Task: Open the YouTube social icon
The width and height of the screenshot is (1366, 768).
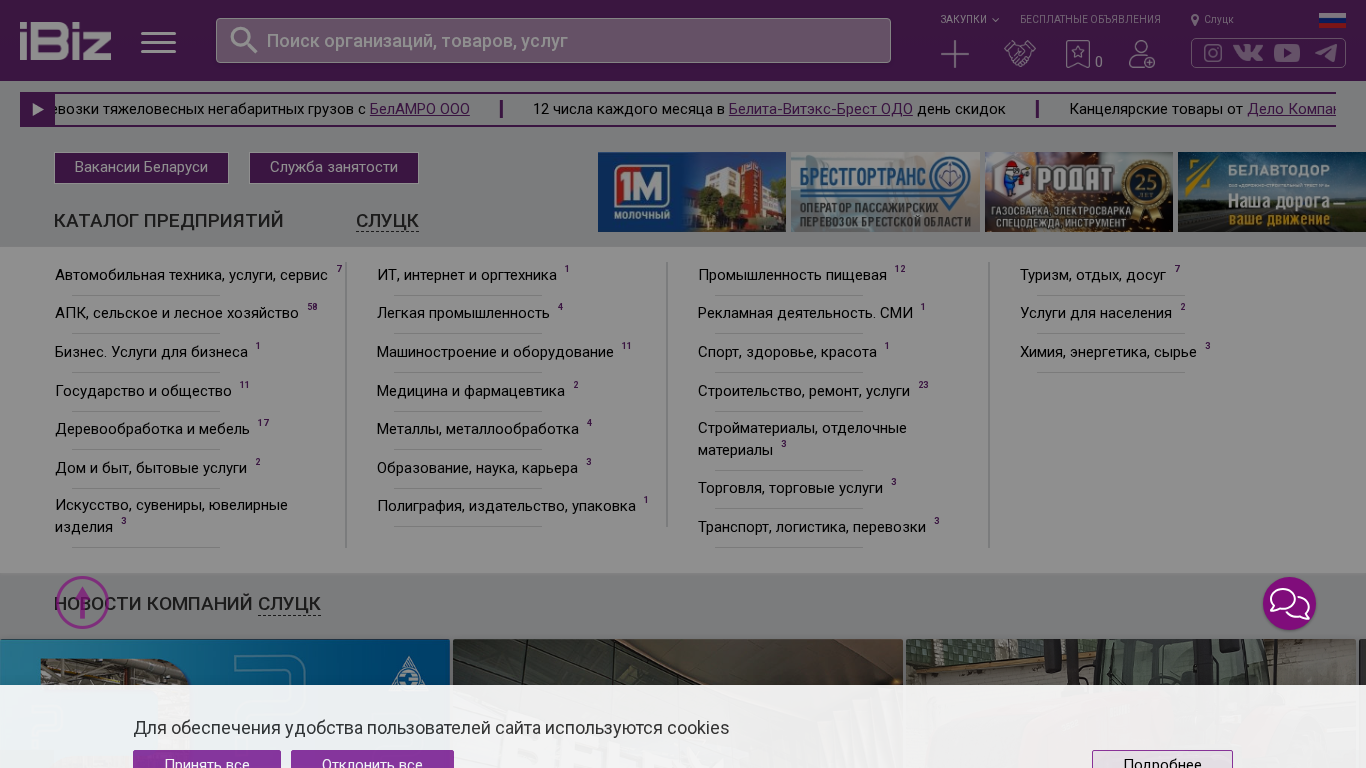Action: pyautogui.click(x=1287, y=53)
